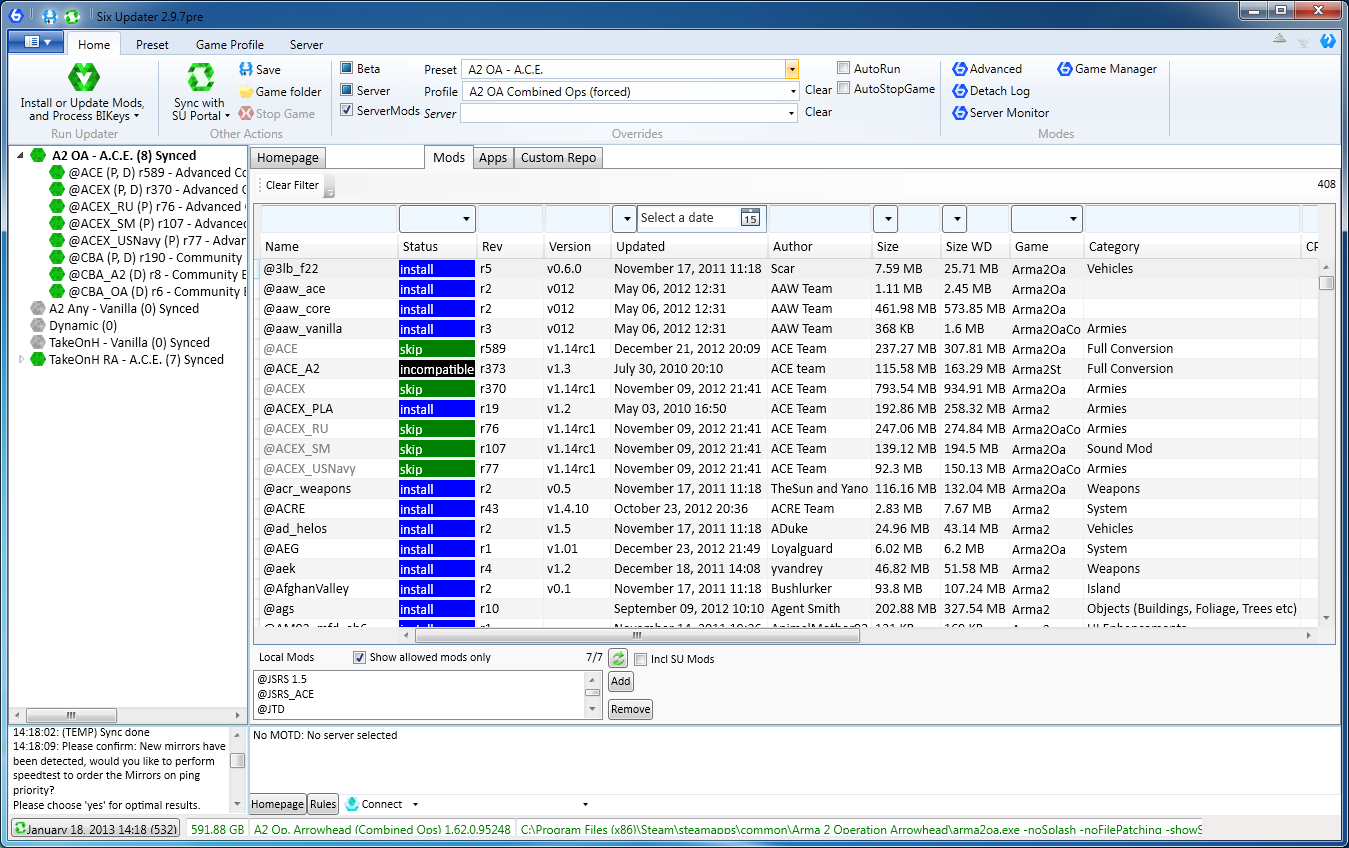Screen dimensions: 1349x848
Task: Open the Server Monitor mode
Action: 960,113
